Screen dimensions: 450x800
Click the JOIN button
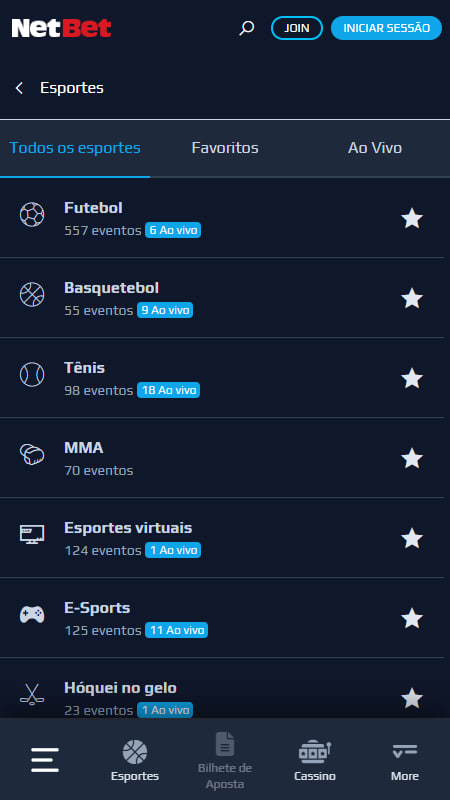297,28
